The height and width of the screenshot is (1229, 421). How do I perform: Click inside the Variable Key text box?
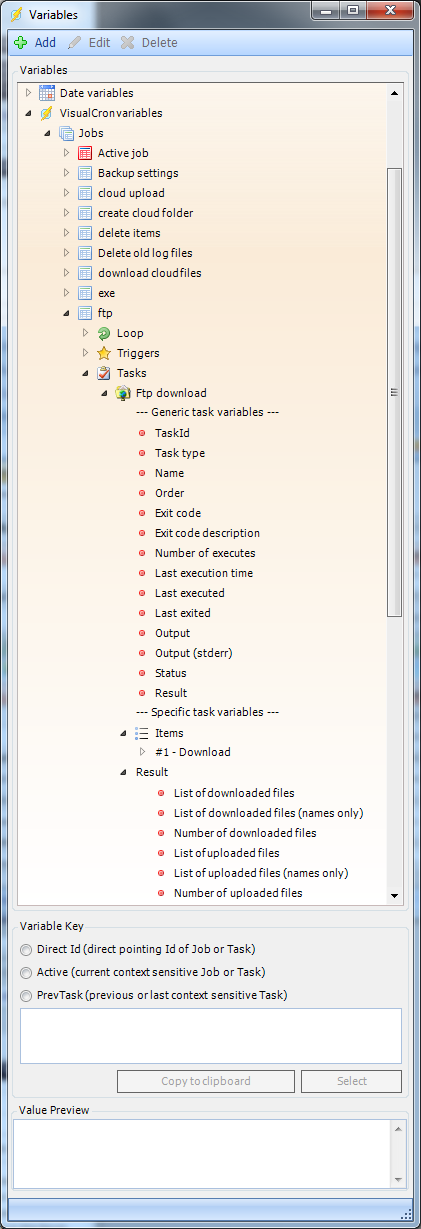point(211,1035)
